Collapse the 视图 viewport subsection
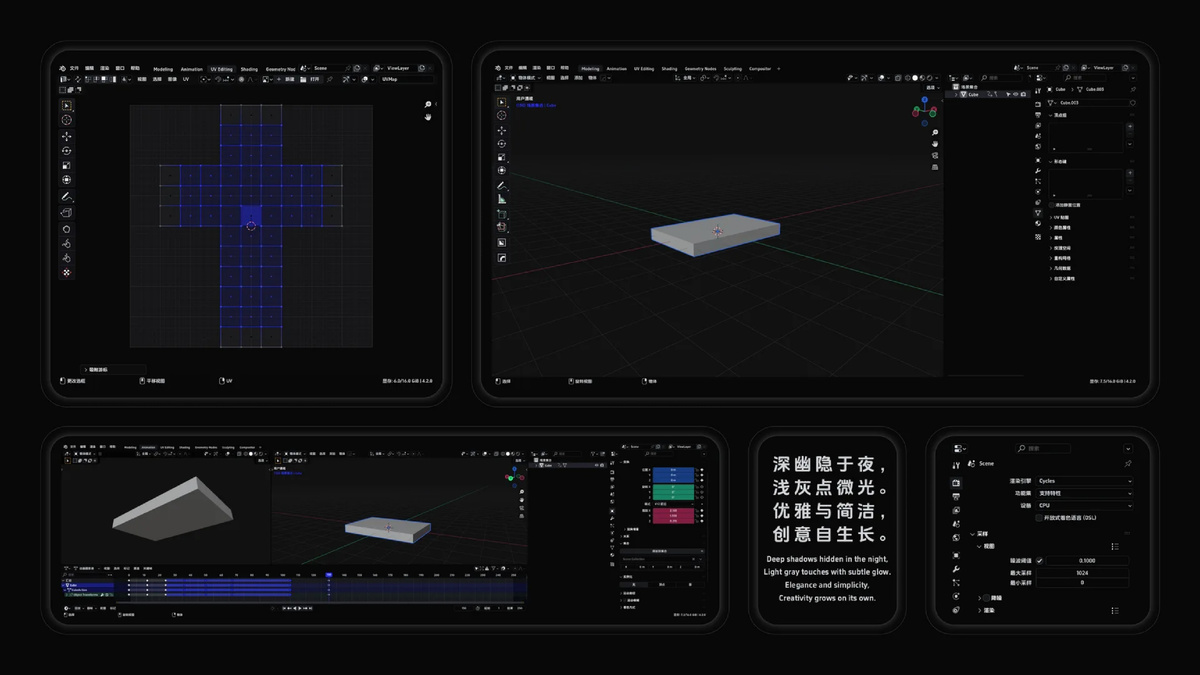The image size is (1200, 675). click(979, 546)
